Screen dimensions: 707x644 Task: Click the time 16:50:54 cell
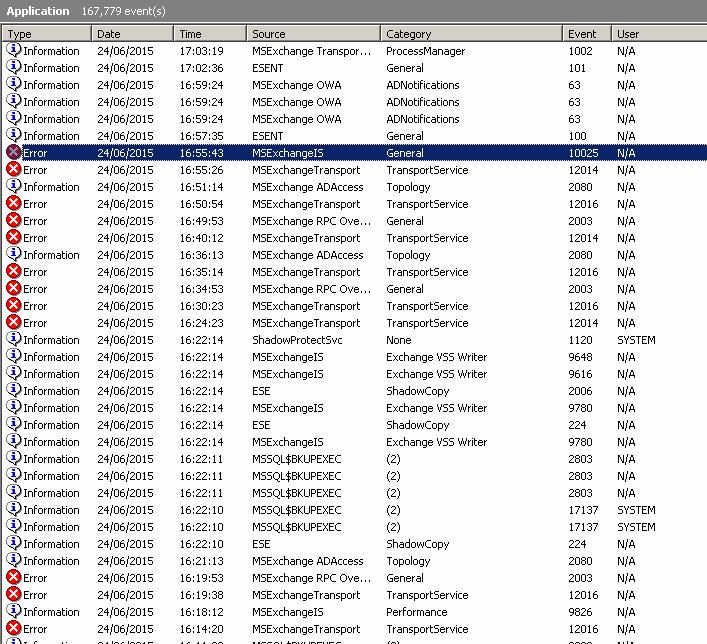pyautogui.click(x=202, y=204)
